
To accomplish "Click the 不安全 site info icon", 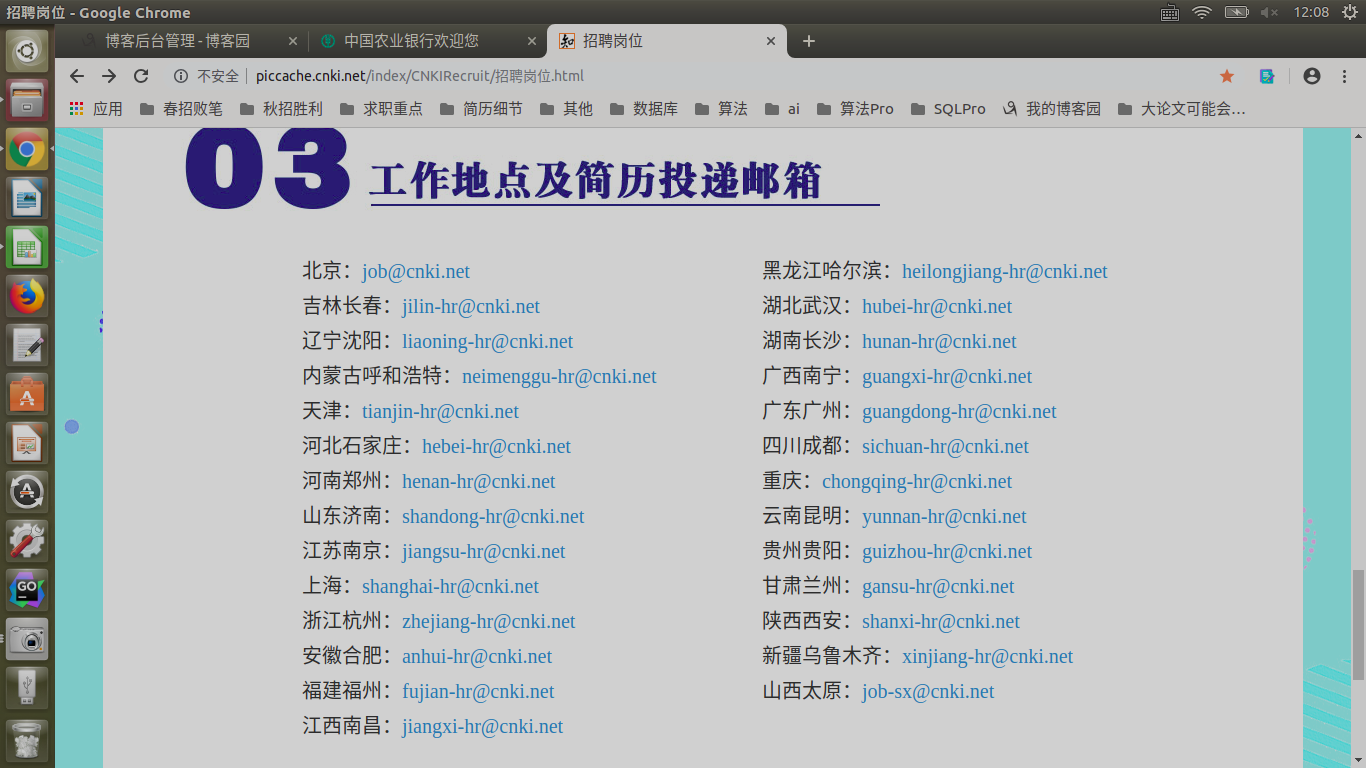I will click(181, 76).
